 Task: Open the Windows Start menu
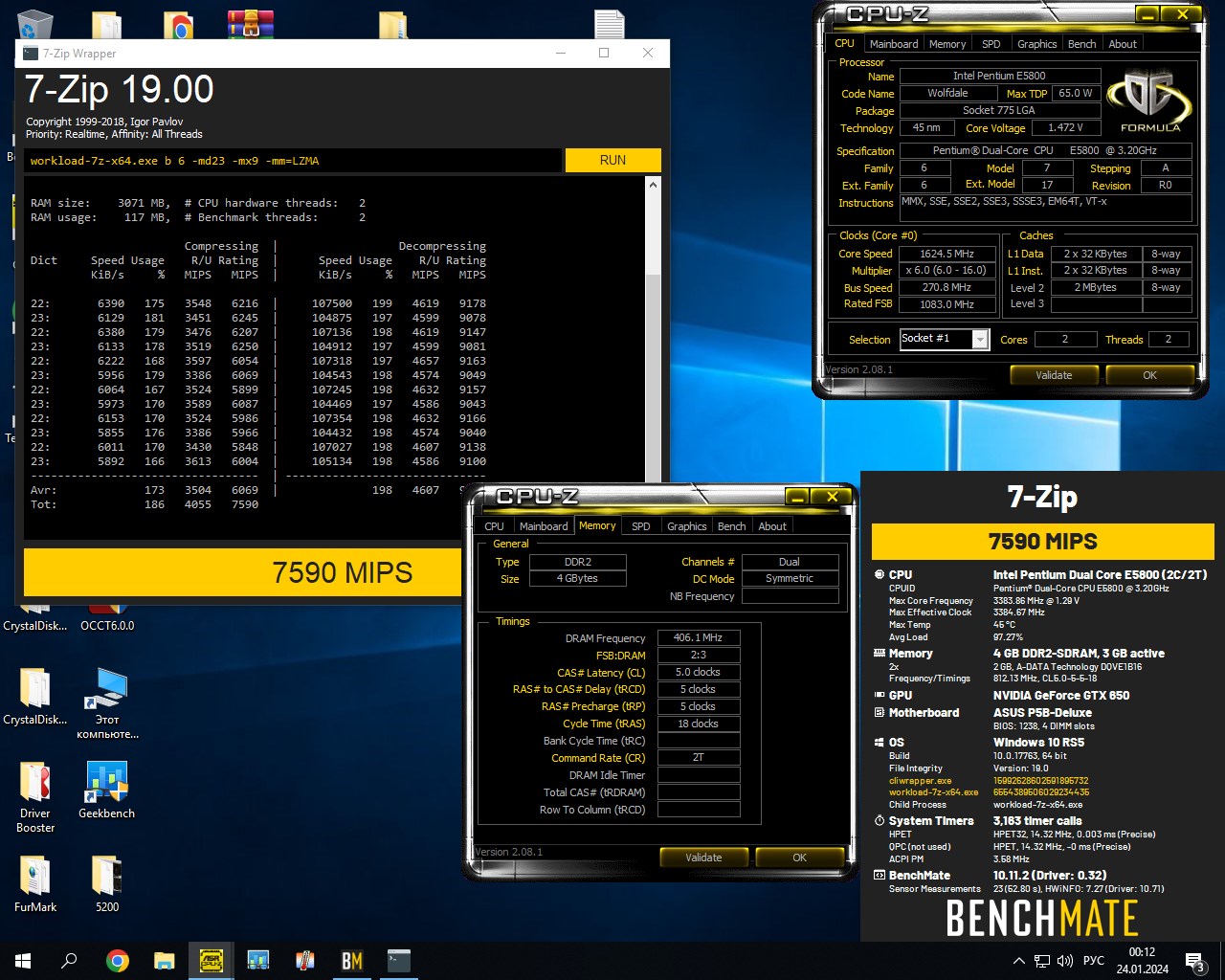(23, 961)
